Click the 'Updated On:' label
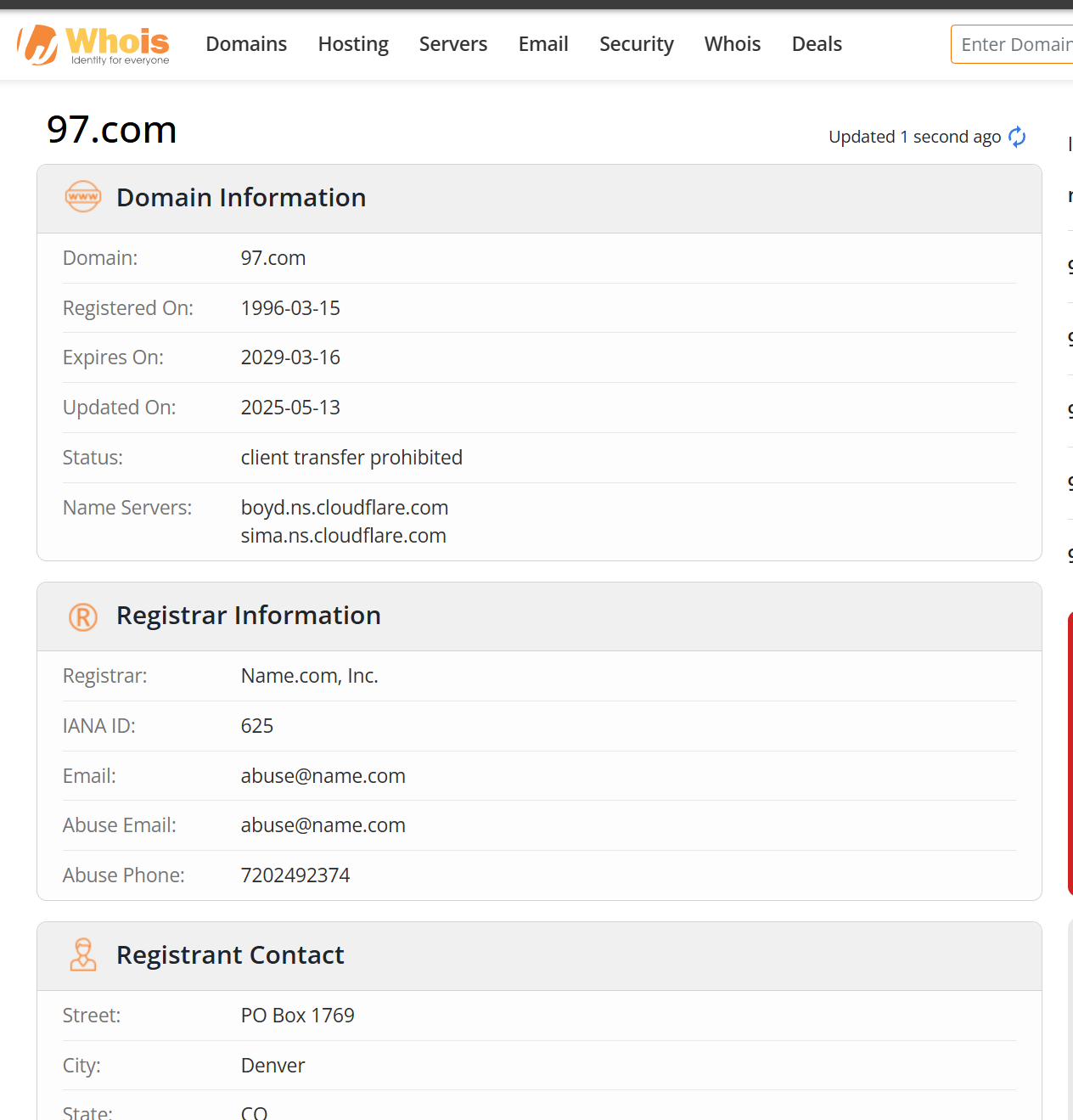The height and width of the screenshot is (1120, 1073). click(x=120, y=408)
